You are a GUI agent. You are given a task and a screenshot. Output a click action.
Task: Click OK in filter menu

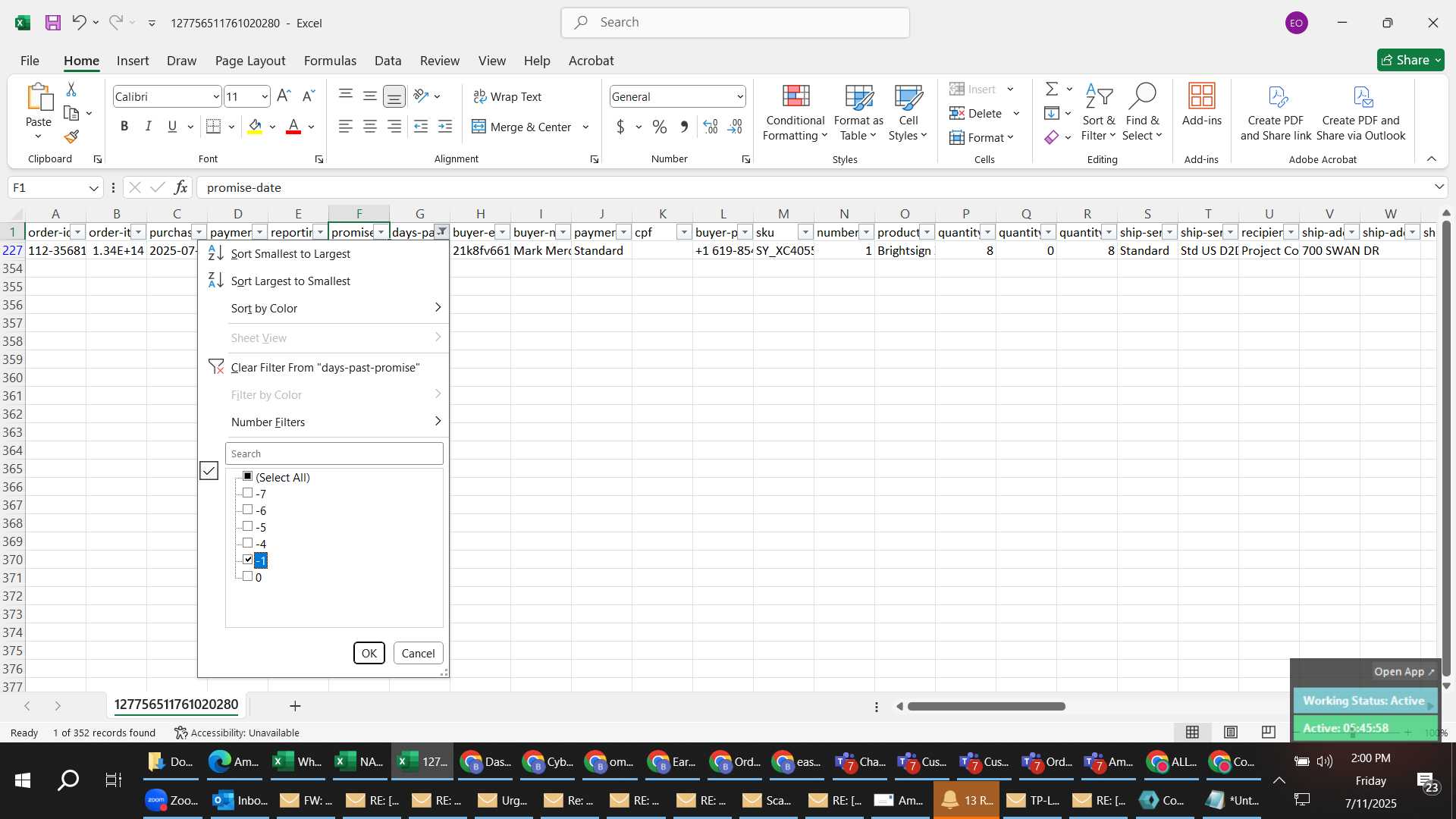click(369, 653)
